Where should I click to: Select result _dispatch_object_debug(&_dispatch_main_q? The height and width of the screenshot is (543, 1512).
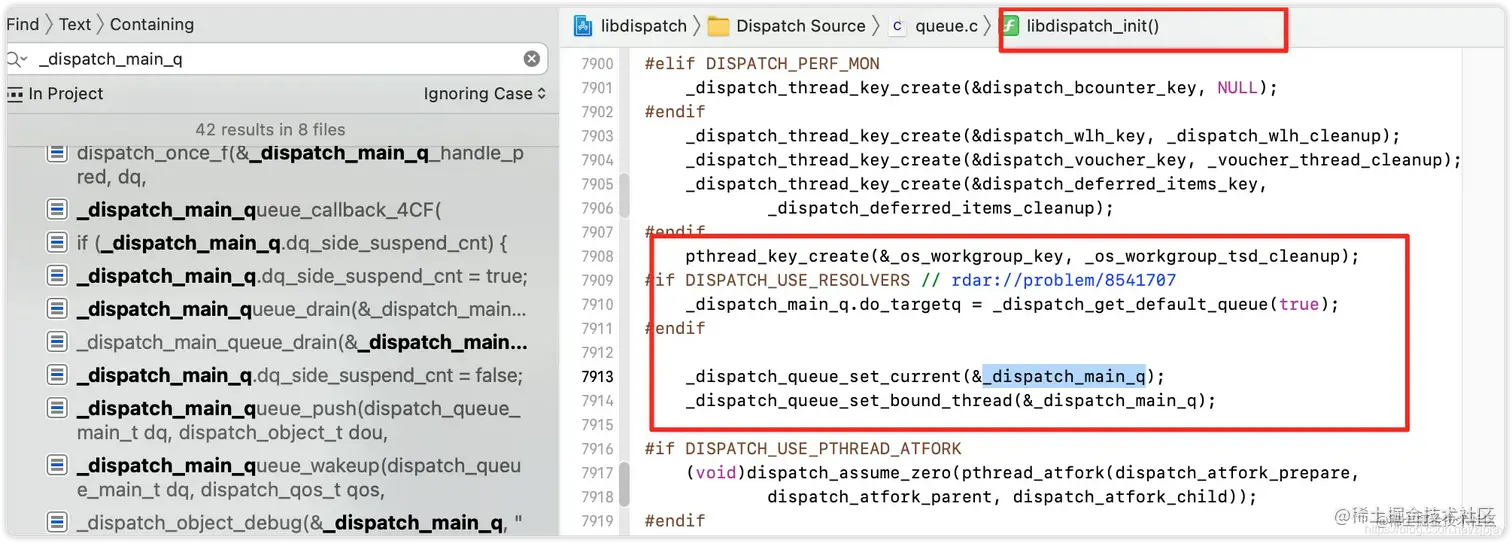[300, 522]
